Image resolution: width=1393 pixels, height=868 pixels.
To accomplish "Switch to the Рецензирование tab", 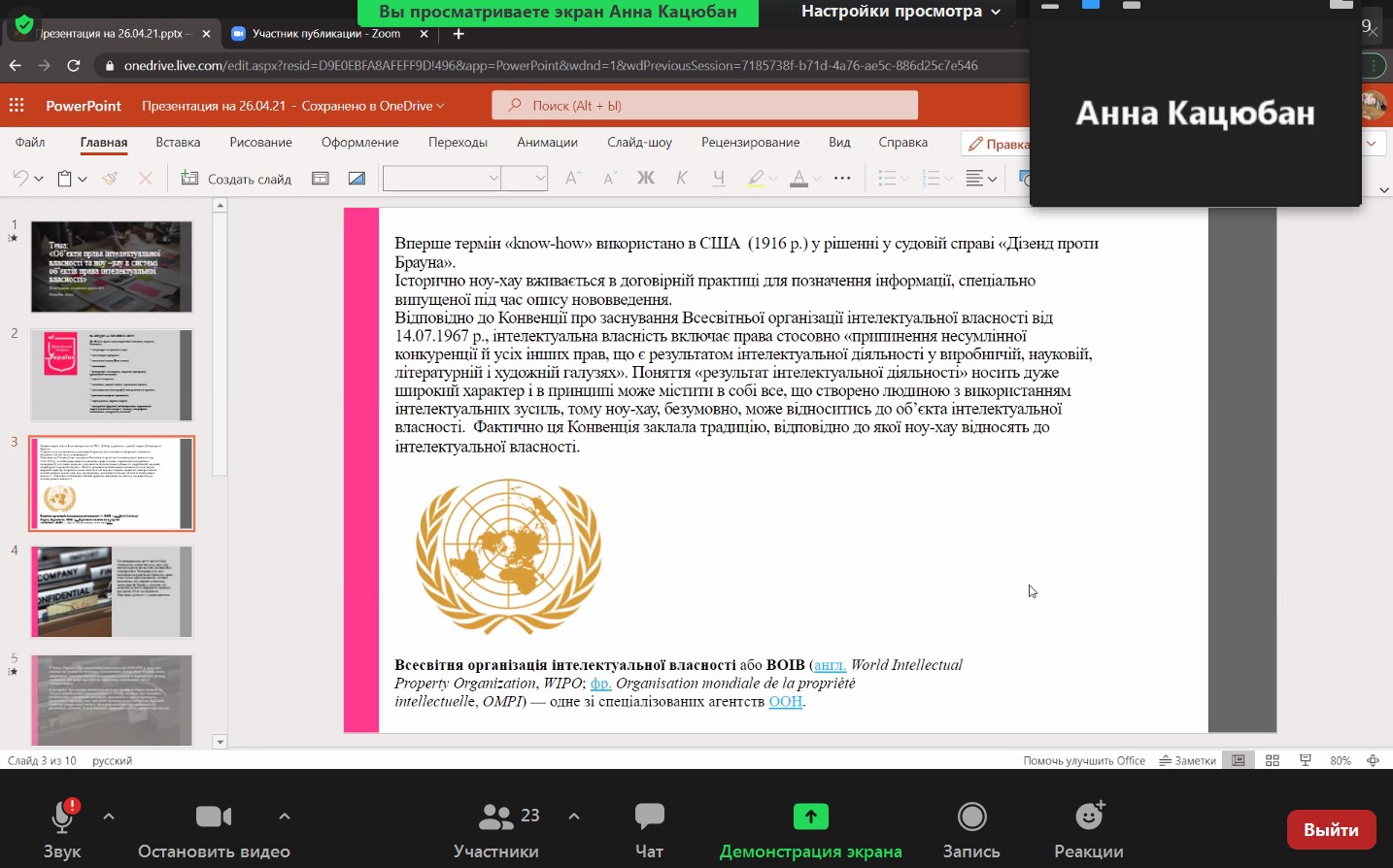I will (750, 142).
